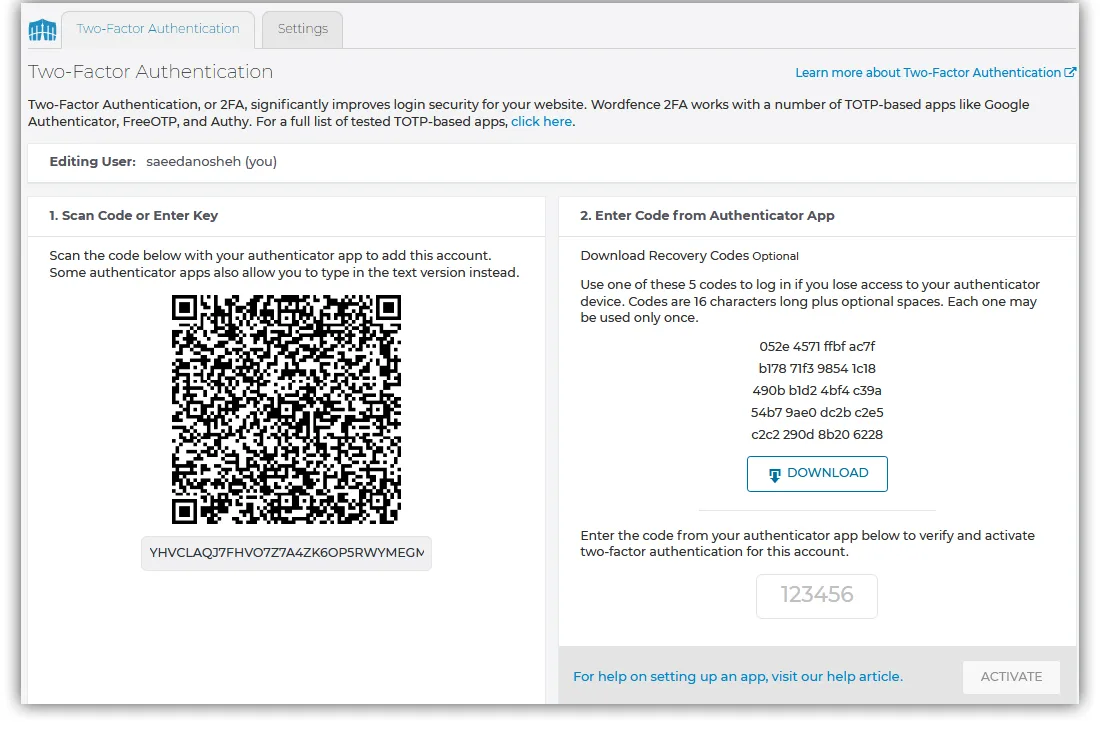
Task: Select recovery code b178 71f3 9854 1c18
Action: pyautogui.click(x=817, y=368)
